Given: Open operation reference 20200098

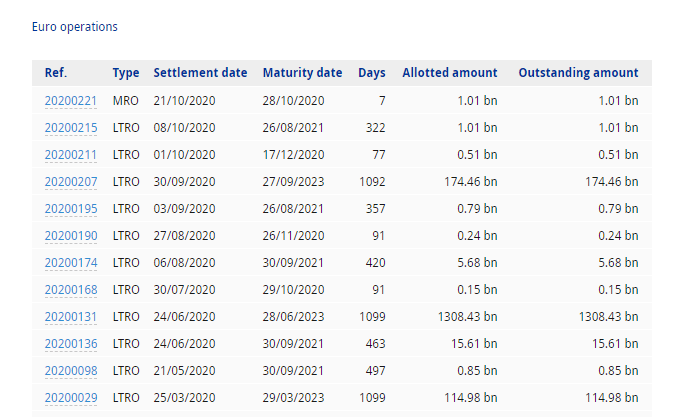Looking at the screenshot, I should (x=71, y=370).
